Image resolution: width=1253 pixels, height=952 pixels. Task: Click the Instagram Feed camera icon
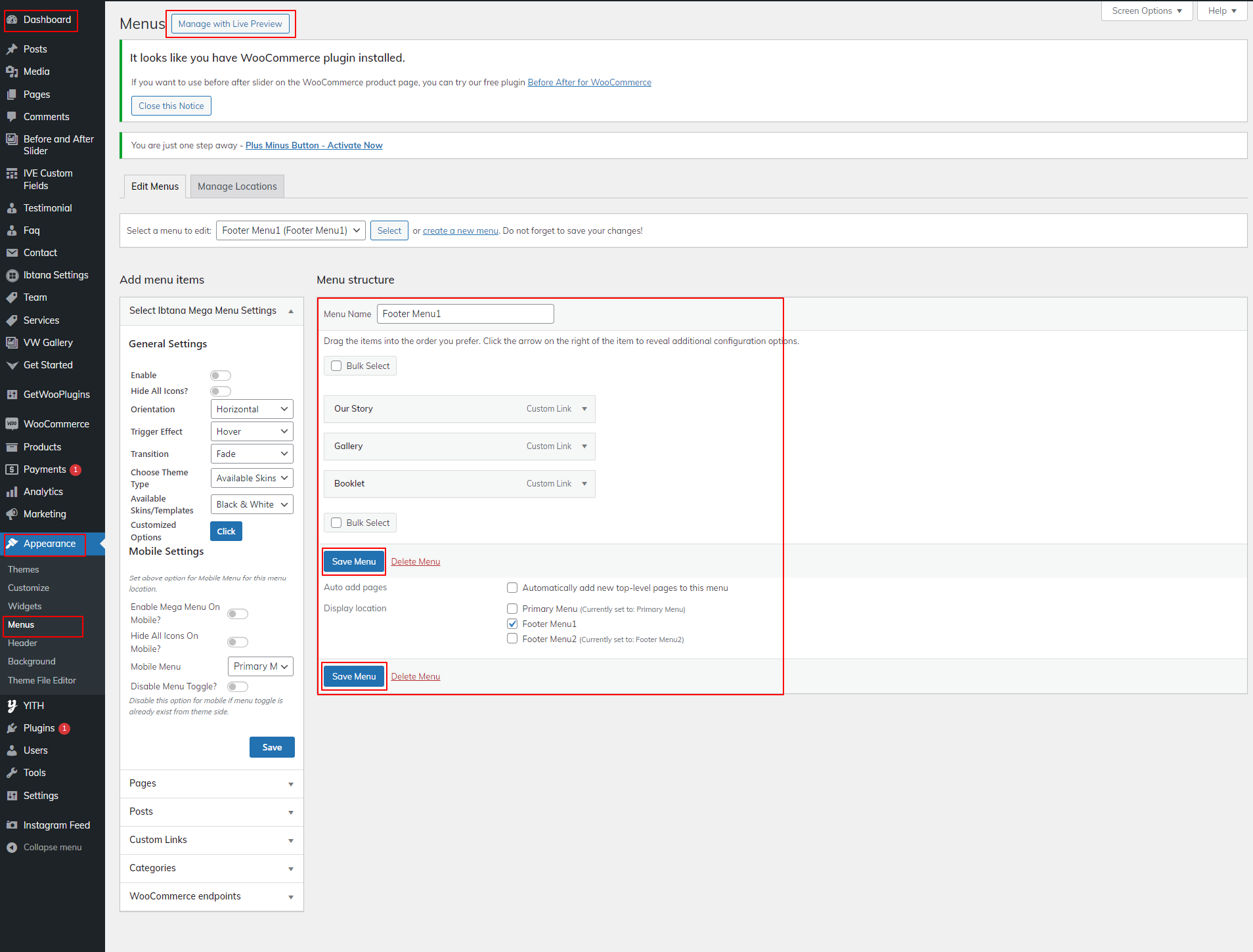pyautogui.click(x=12, y=825)
